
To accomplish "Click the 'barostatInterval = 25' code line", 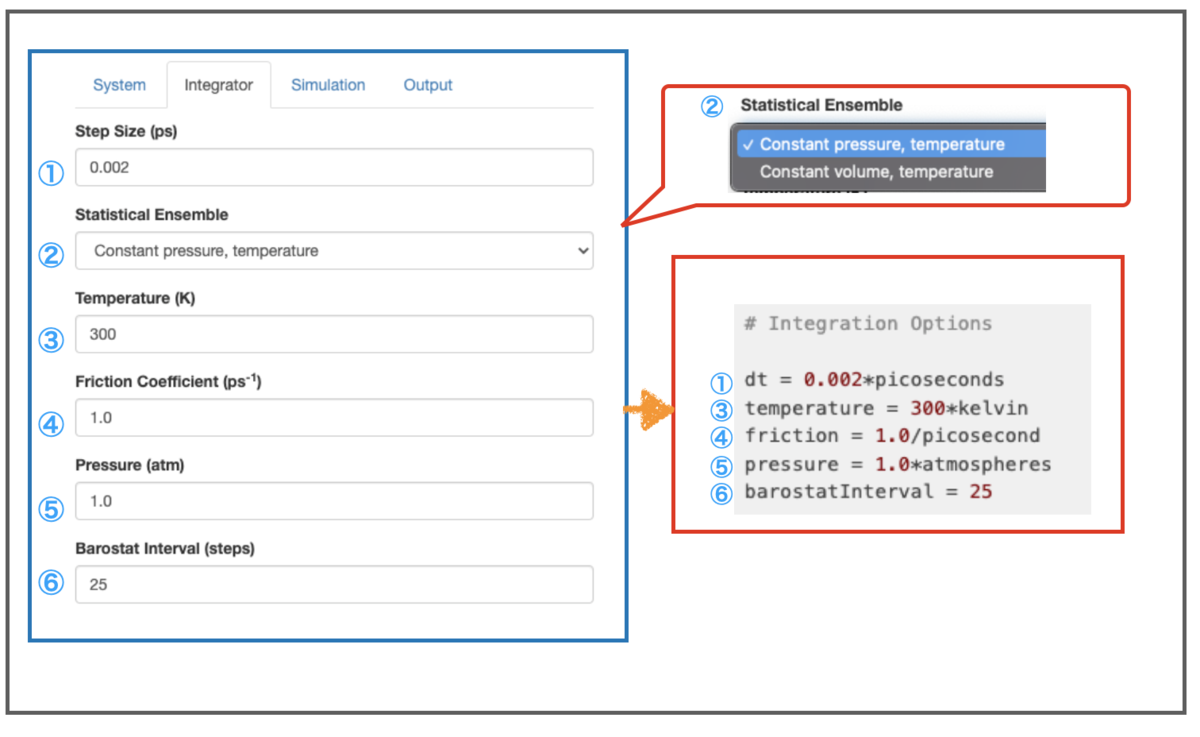I will pos(868,492).
